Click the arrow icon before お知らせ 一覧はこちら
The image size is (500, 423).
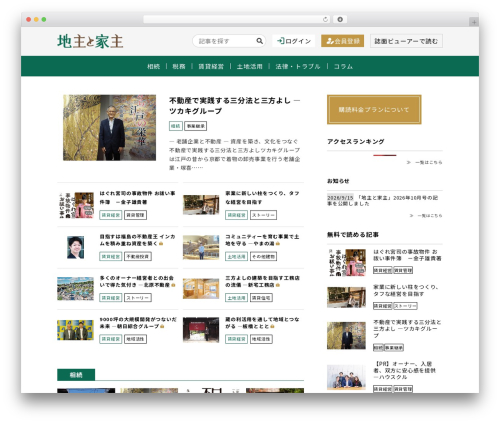click(x=411, y=216)
